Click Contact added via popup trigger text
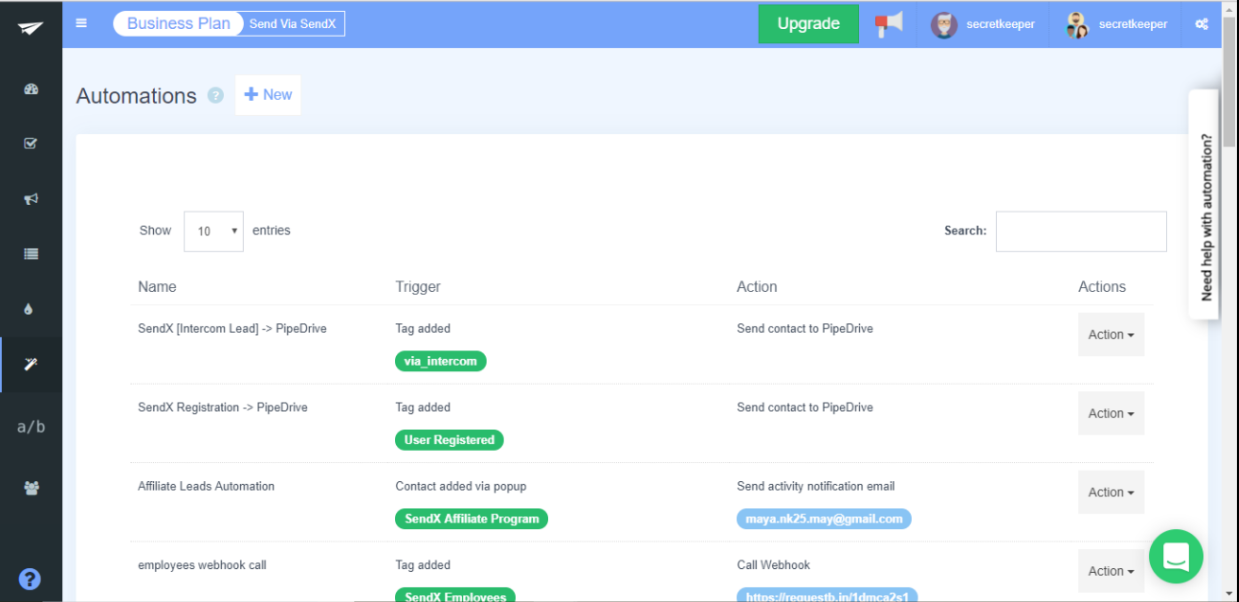Viewport: 1239px width, 602px height. coord(461,487)
